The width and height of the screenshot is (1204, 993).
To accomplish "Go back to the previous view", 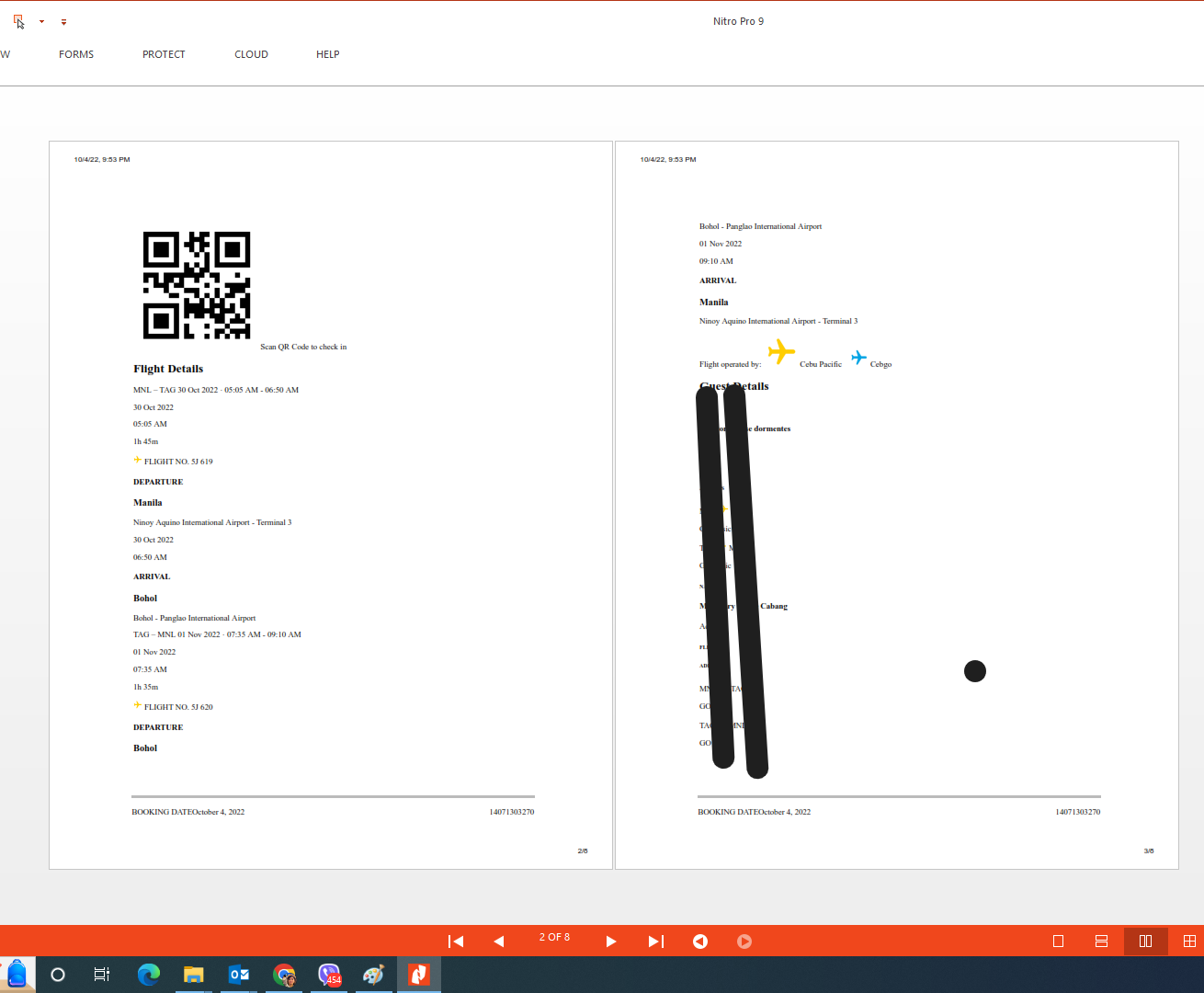I will (x=700, y=941).
